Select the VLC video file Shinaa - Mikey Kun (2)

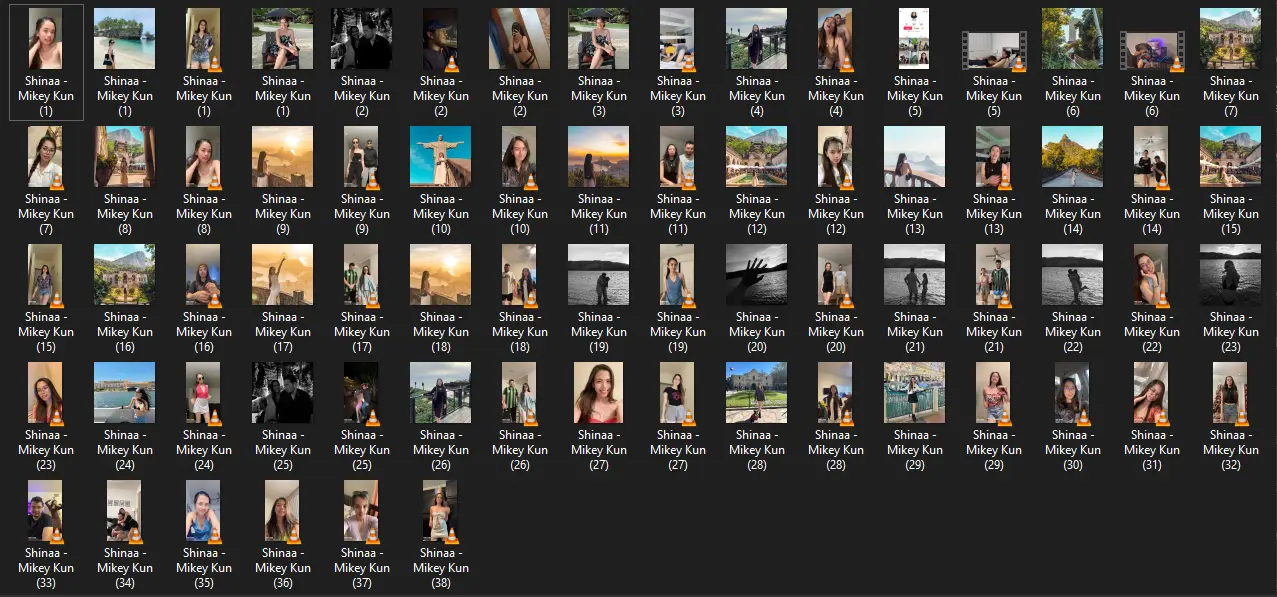pos(441,39)
